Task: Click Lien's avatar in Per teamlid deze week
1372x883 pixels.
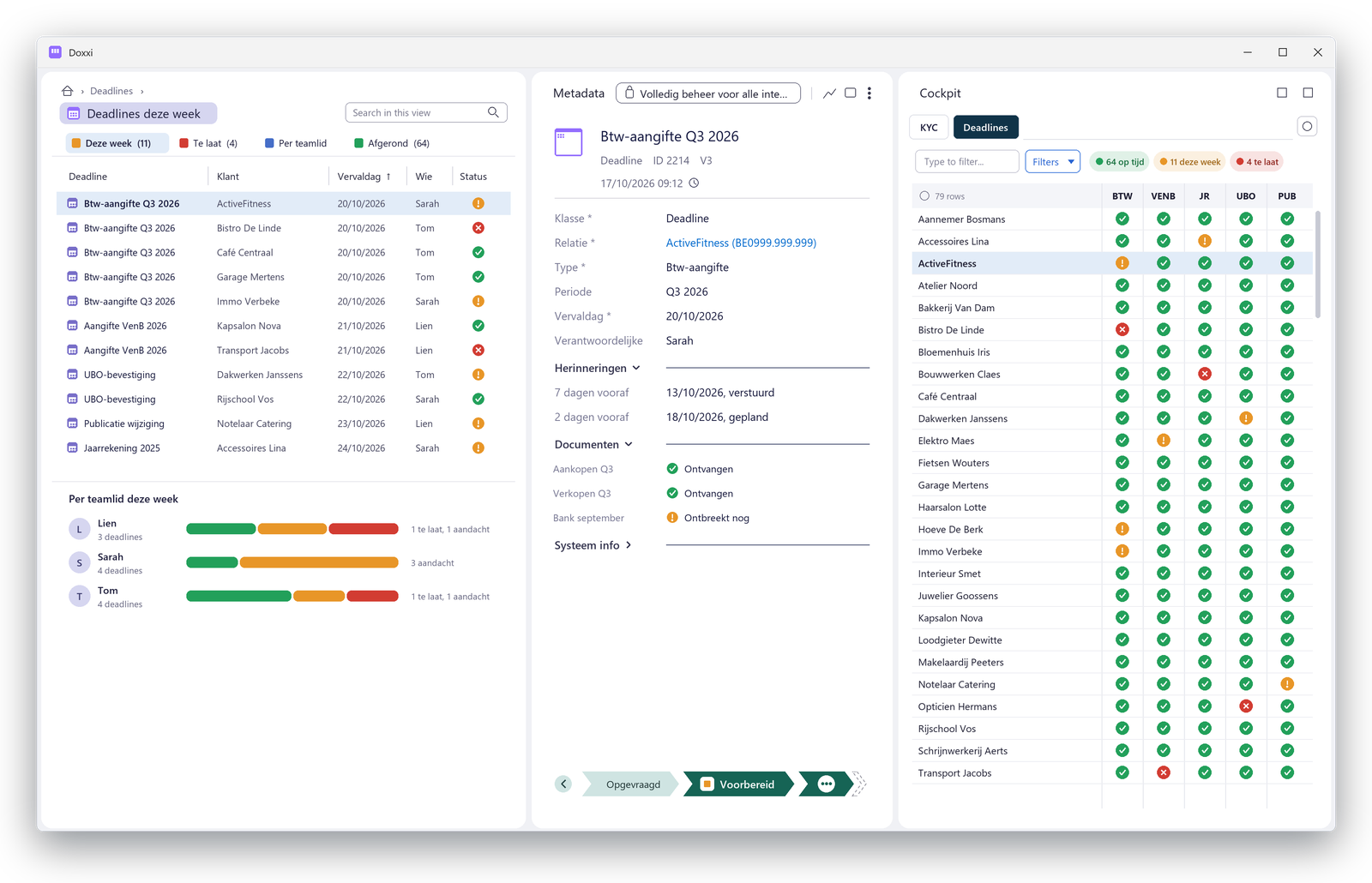Action: (80, 530)
